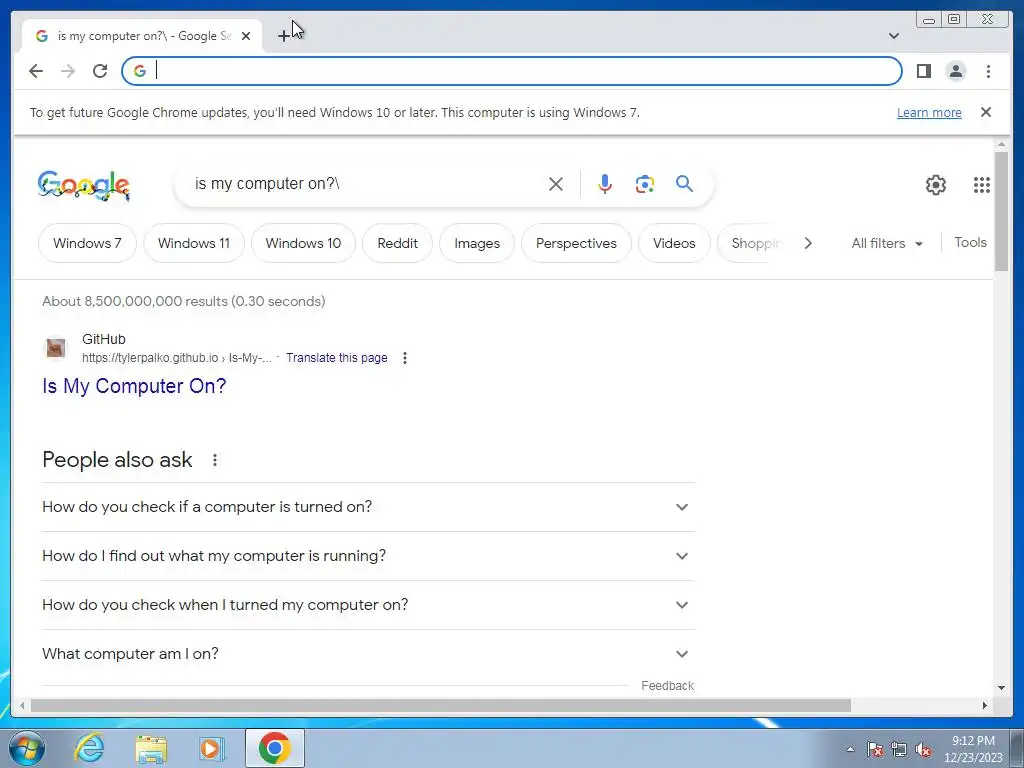
Task: Switch to Videos results
Action: (674, 243)
